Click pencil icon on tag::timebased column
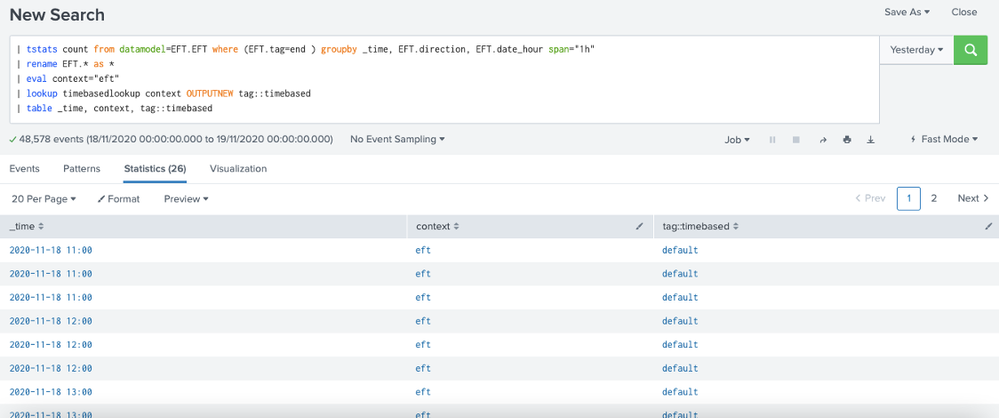999x418 pixels. point(987,227)
